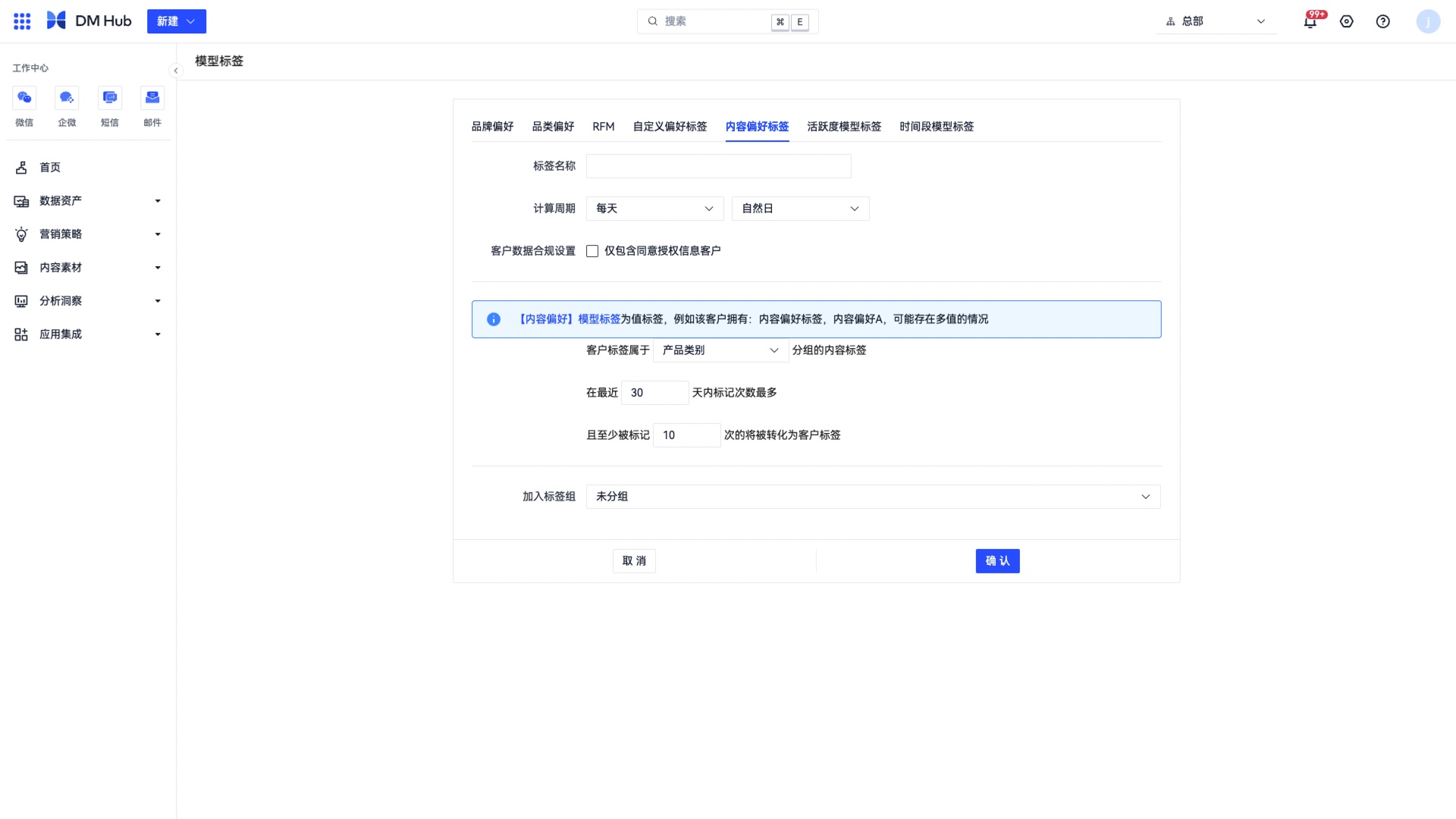
Task: Click the 30 days input field
Action: coord(655,393)
